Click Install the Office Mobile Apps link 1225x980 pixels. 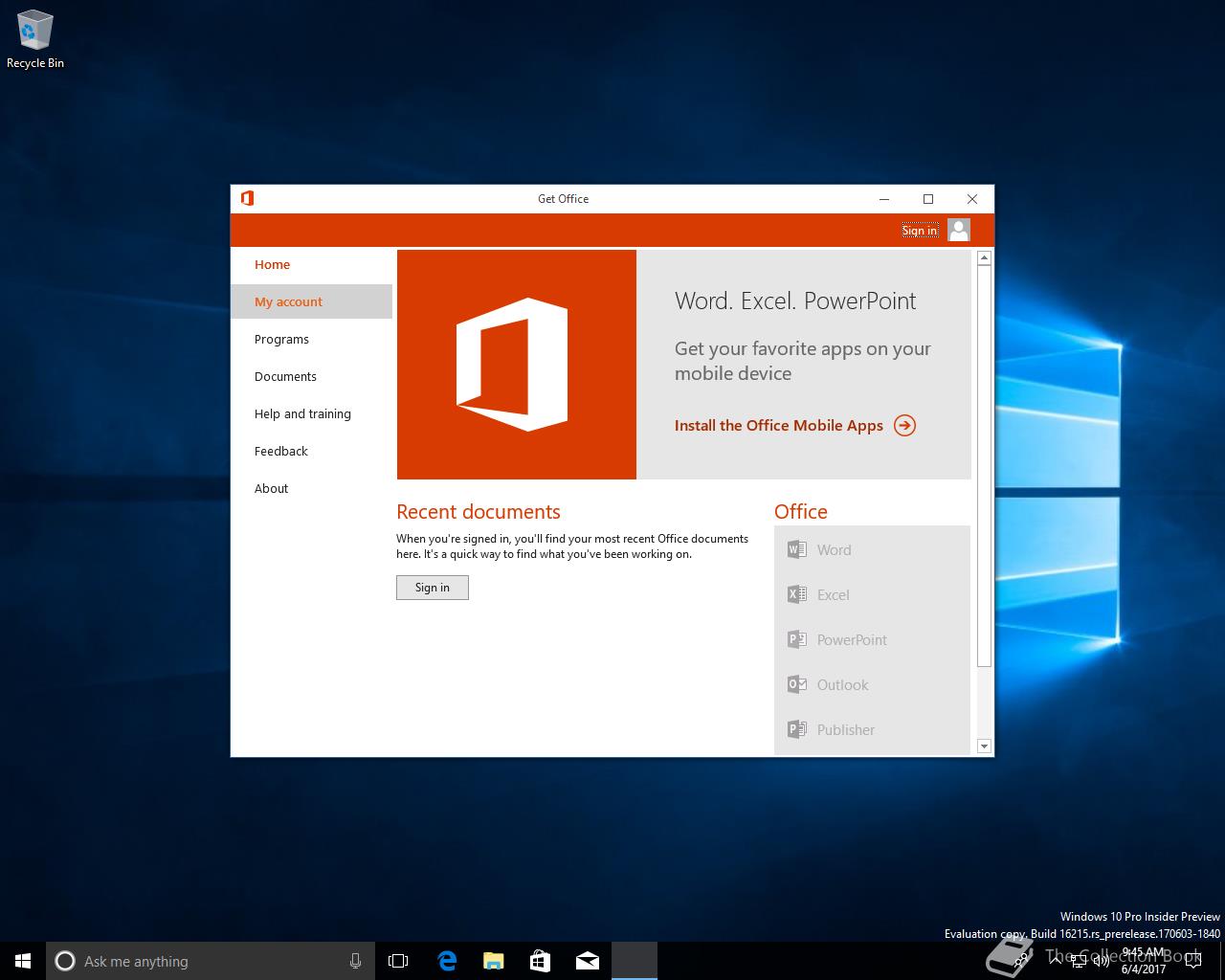click(x=779, y=425)
